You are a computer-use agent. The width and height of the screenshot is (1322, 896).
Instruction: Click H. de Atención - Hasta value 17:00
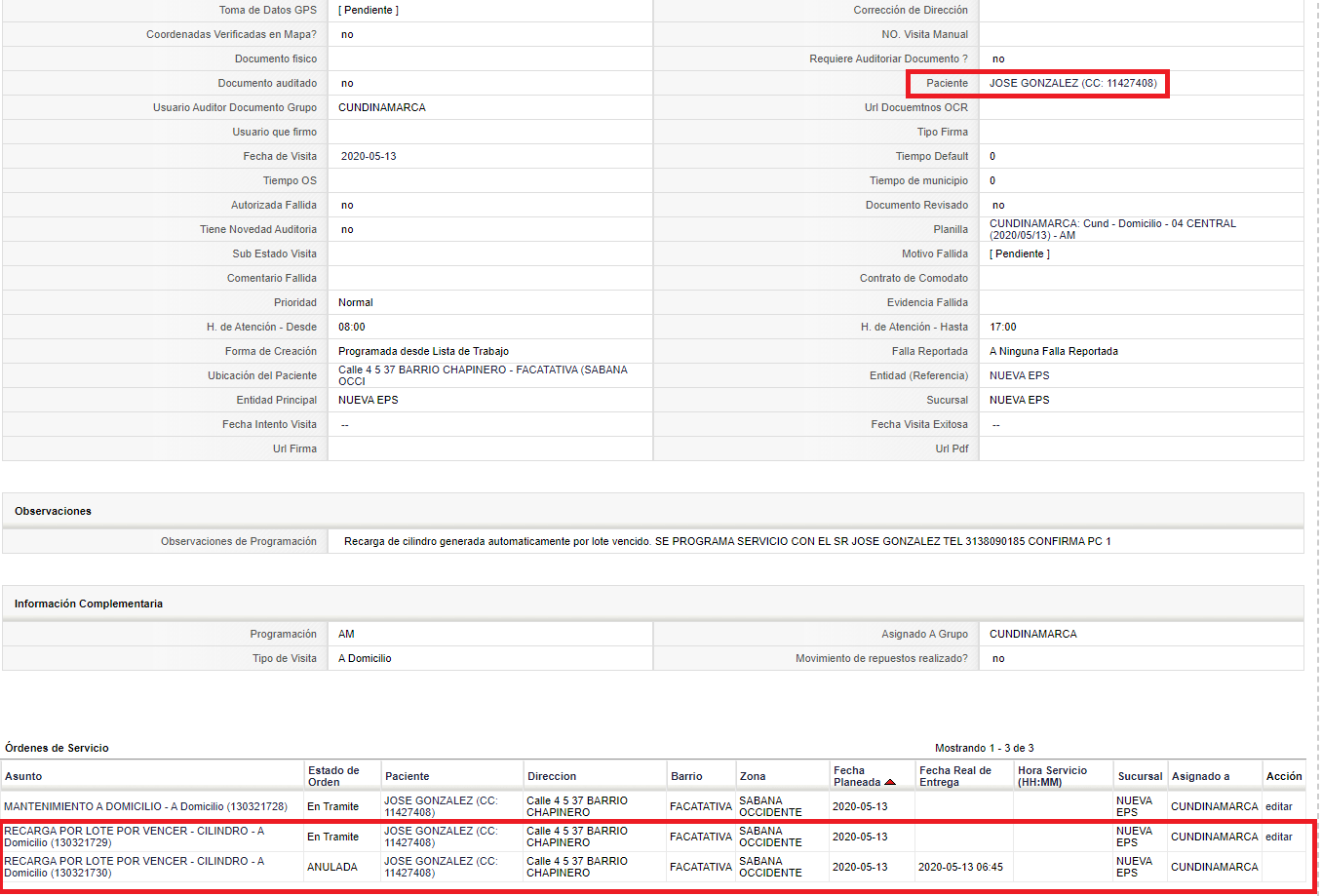[x=1003, y=327]
